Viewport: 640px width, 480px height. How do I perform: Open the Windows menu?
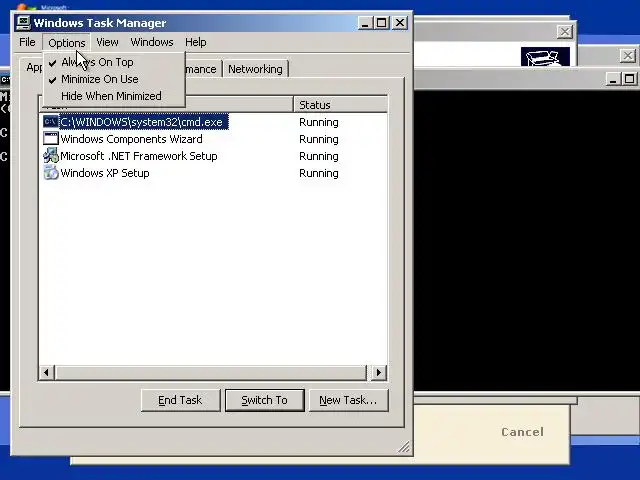pyautogui.click(x=152, y=42)
